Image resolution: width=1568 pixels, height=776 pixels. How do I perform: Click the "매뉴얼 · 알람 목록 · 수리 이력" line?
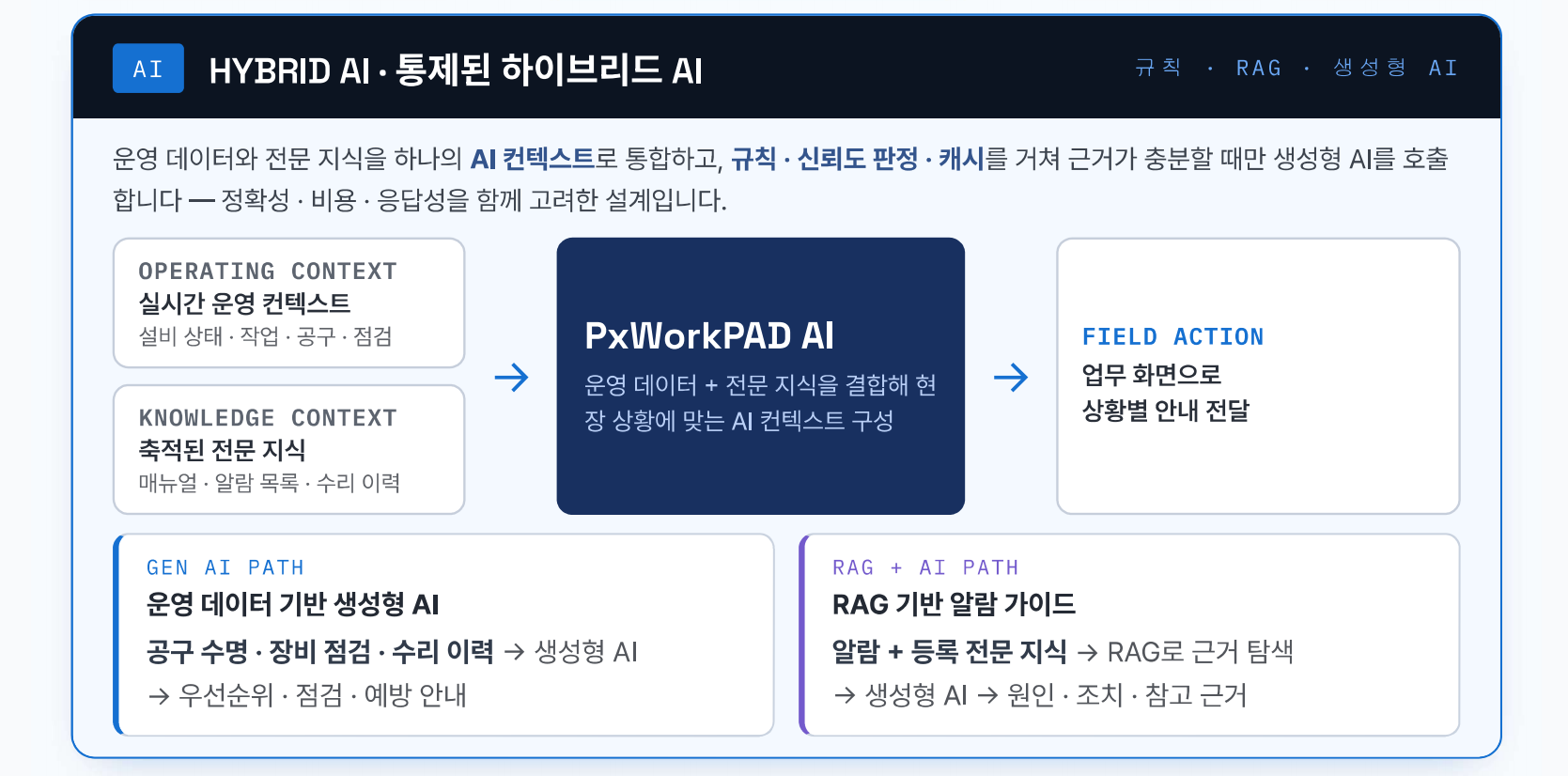[x=270, y=483]
